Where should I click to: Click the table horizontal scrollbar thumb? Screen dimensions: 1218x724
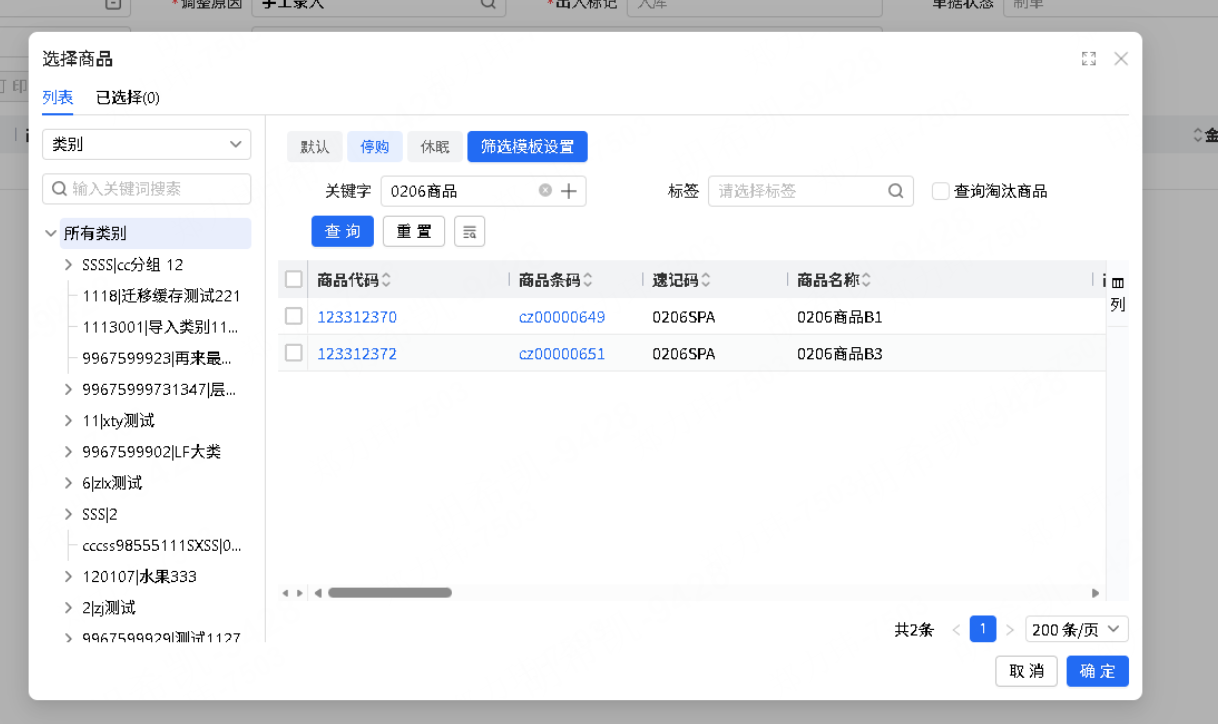[390, 593]
